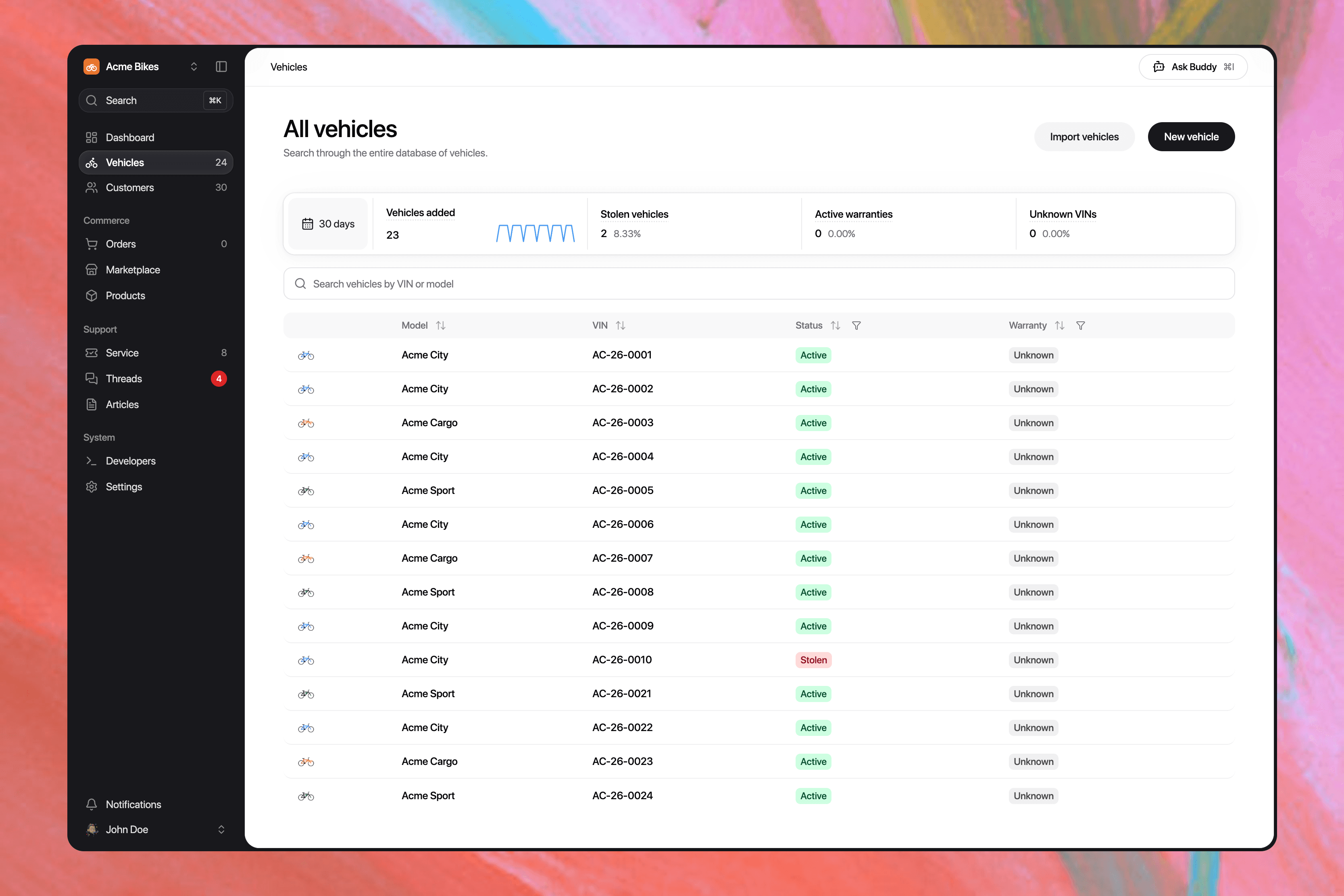Click the bike icon in the AC-26-0022 row
This screenshot has height=896, width=1344.
click(306, 728)
